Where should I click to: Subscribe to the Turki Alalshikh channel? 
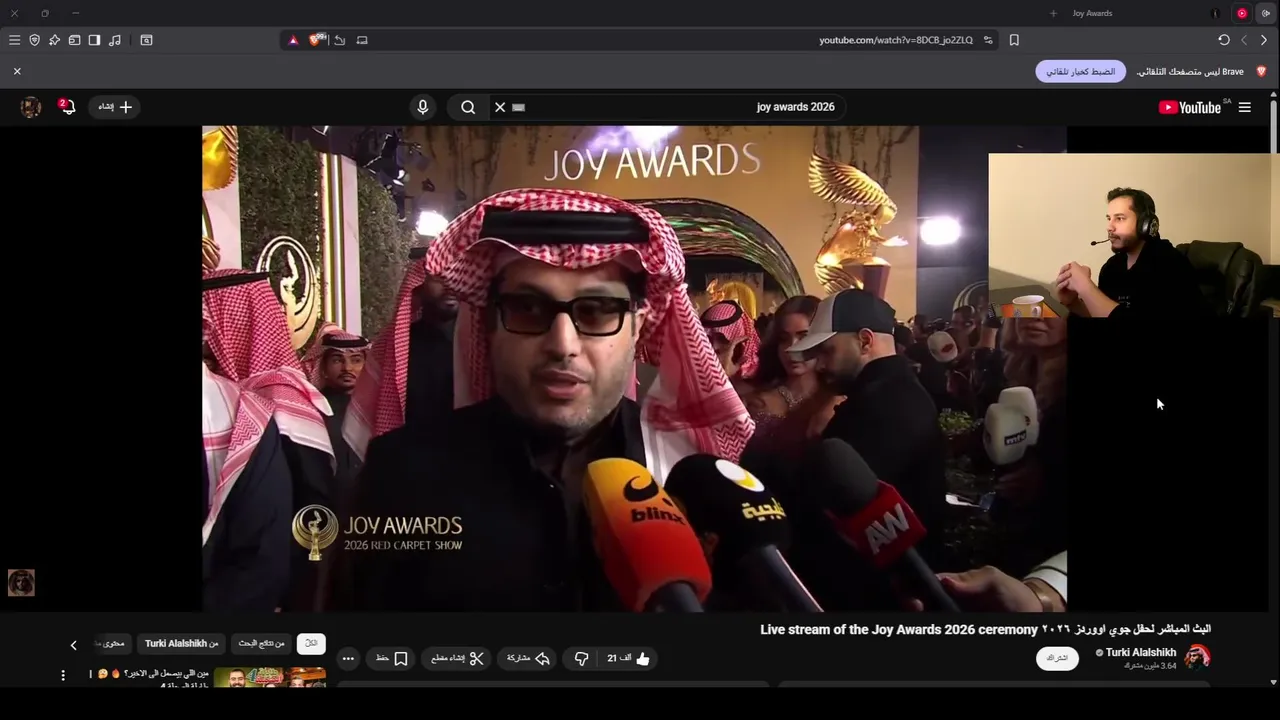point(1057,658)
